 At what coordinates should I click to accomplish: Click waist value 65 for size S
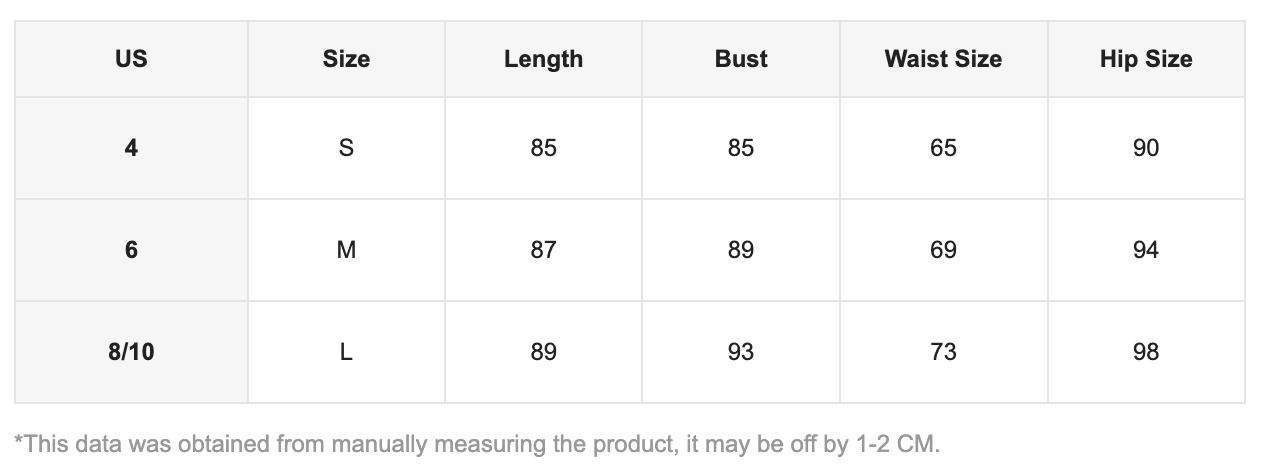(x=943, y=148)
